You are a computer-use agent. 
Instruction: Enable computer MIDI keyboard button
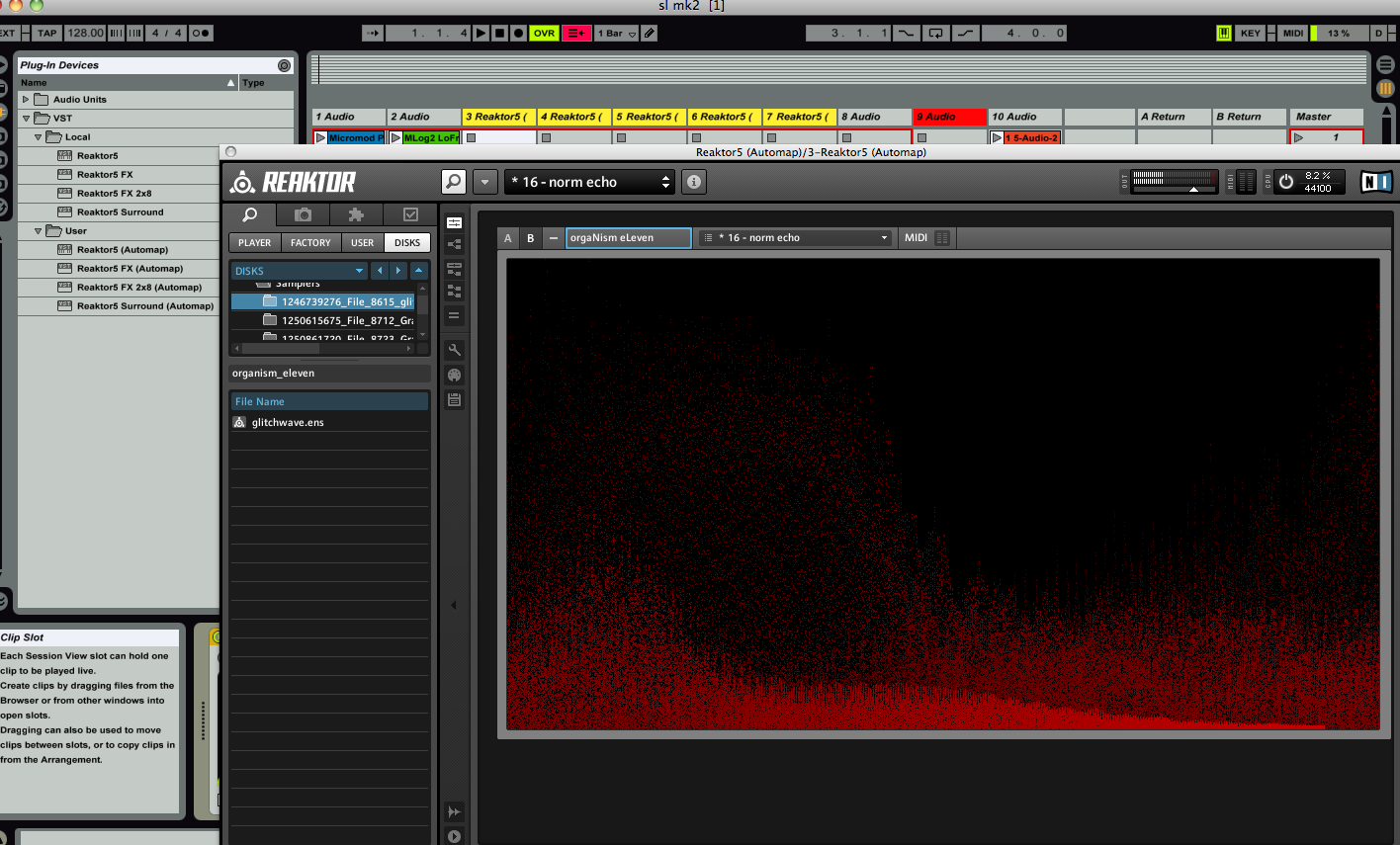pyautogui.click(x=1224, y=33)
